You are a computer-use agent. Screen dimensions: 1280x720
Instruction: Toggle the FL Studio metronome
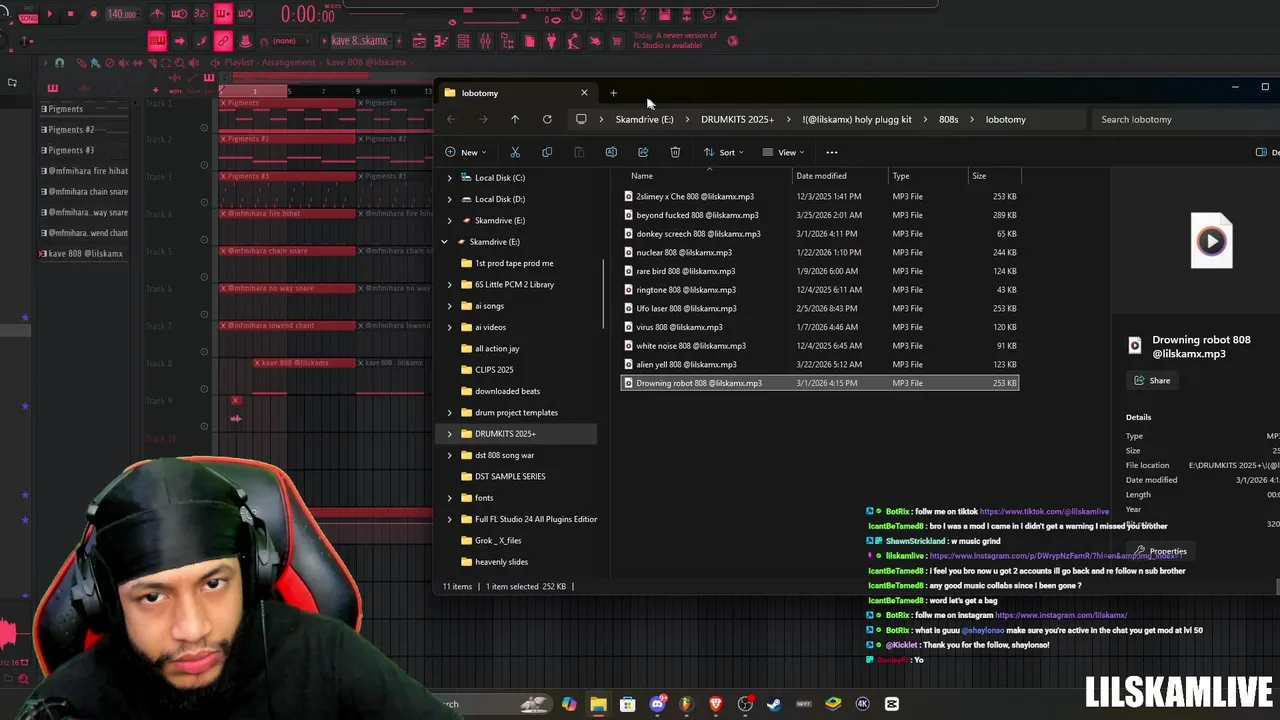point(157,14)
